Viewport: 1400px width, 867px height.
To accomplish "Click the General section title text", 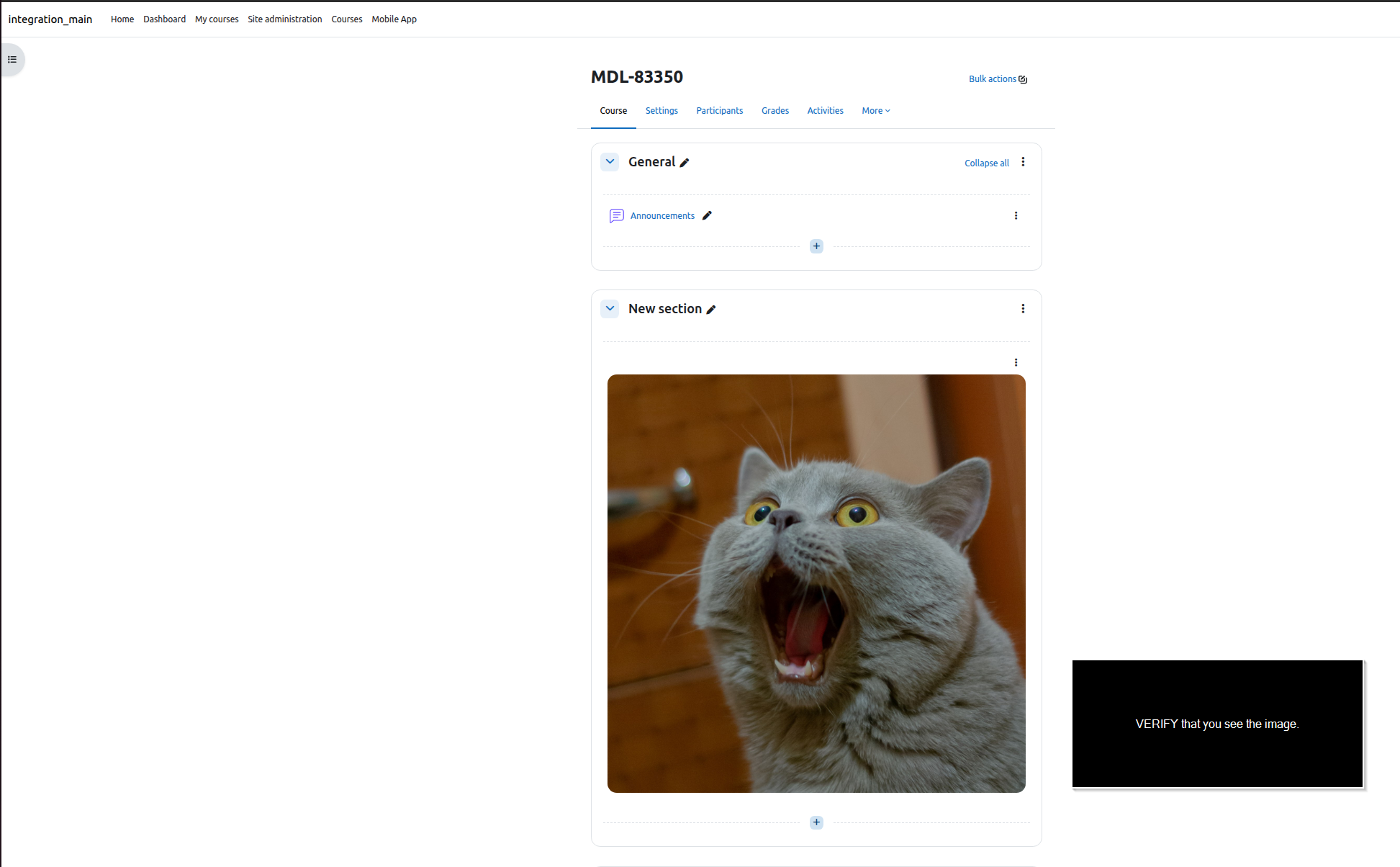I will 651,162.
